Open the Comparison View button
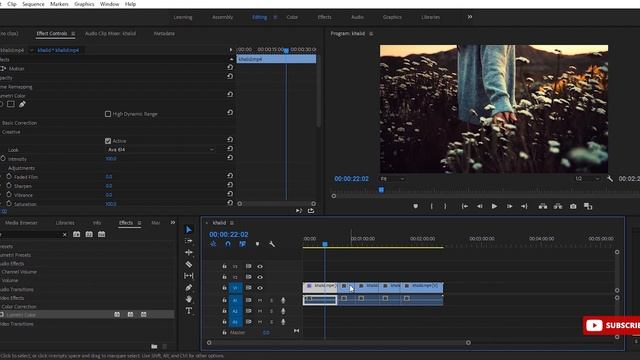640x360 pixels. point(588,207)
